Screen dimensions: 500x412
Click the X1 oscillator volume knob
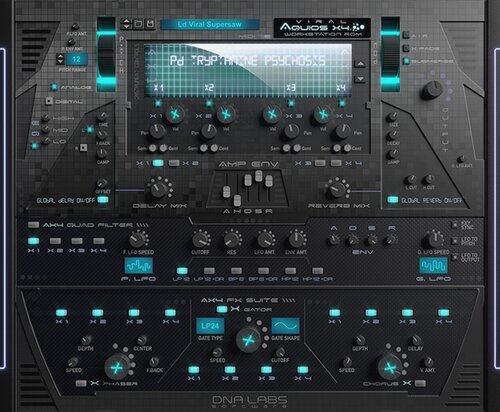tap(175, 115)
